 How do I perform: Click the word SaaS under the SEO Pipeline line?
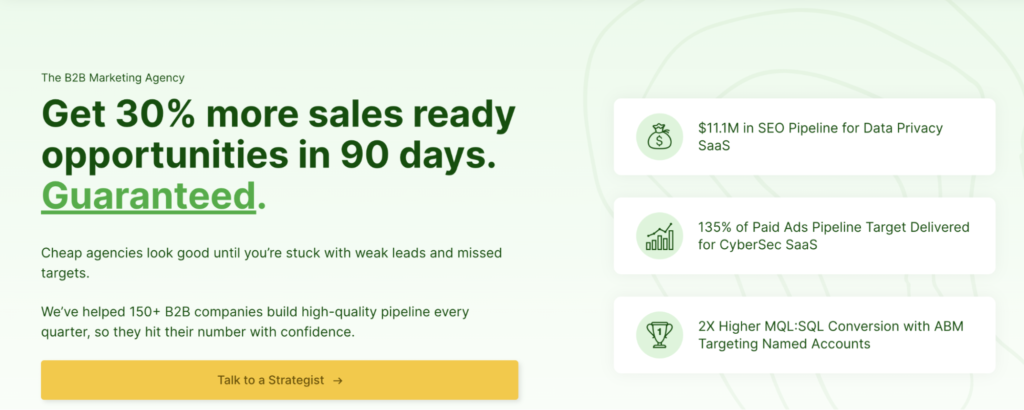coord(714,146)
